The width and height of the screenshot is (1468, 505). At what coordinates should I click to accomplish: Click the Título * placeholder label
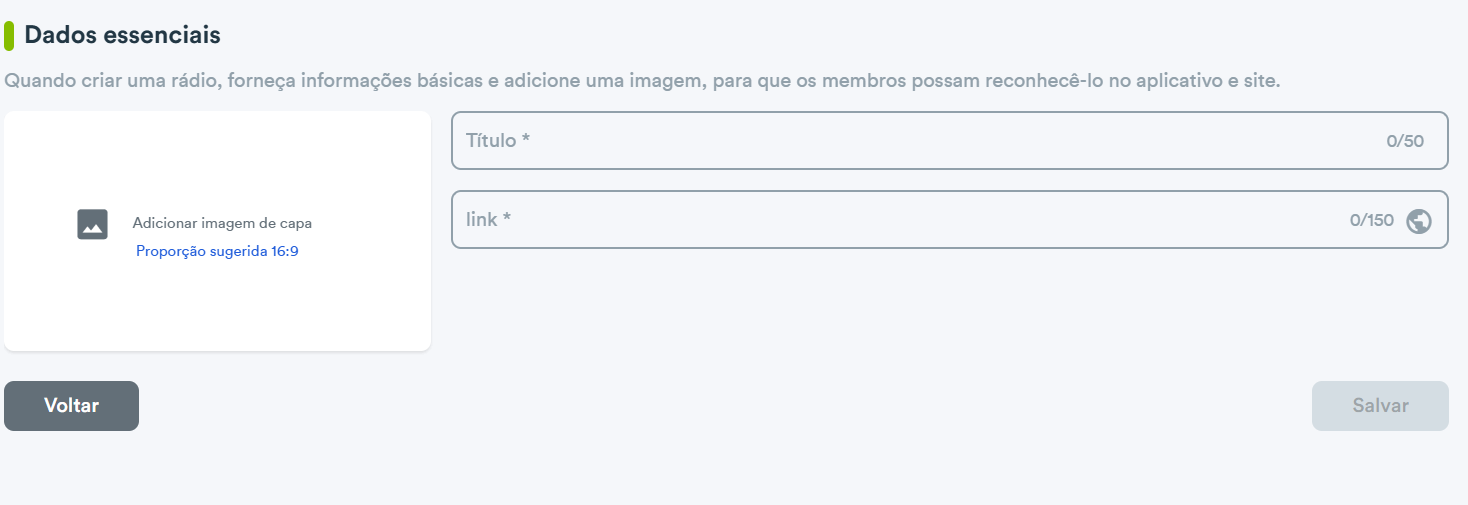498,141
